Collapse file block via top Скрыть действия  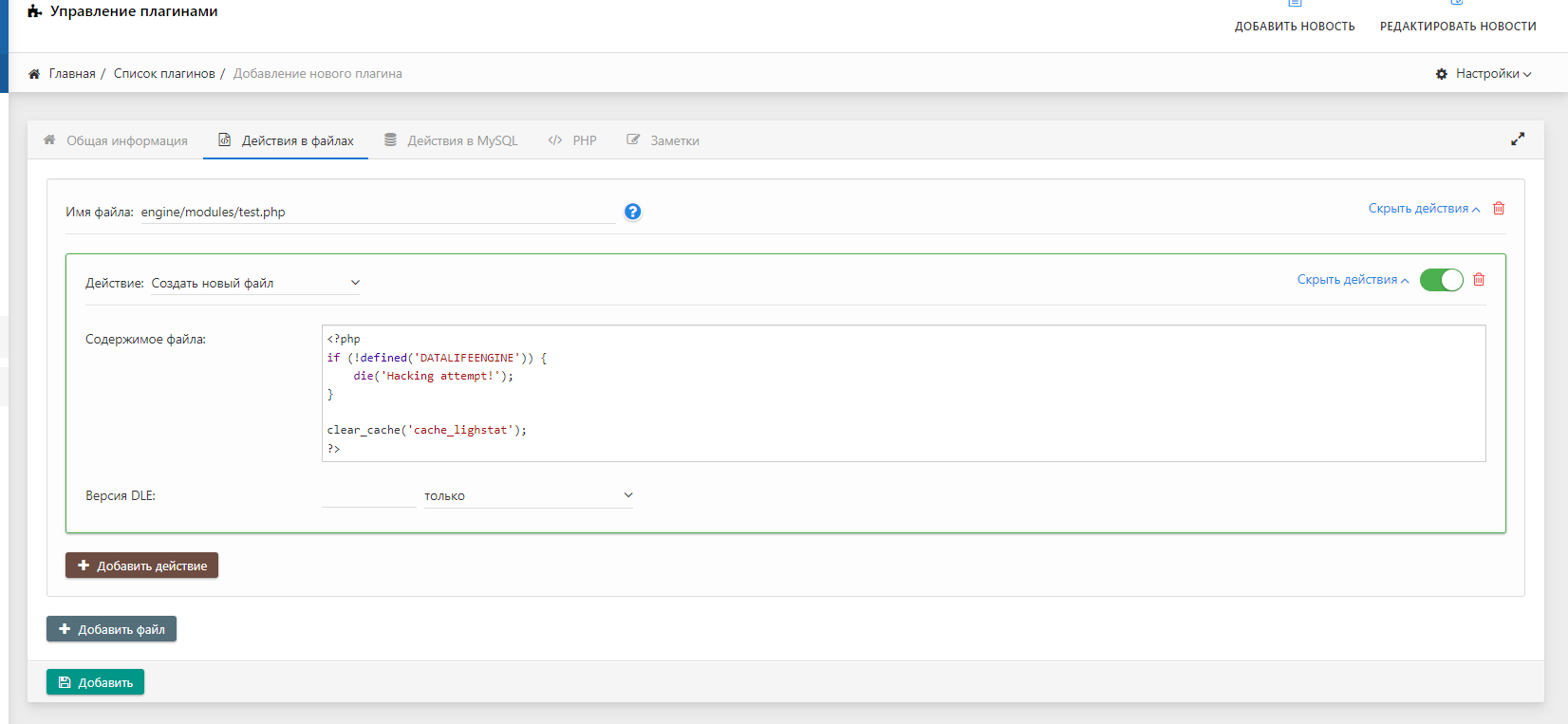1424,209
